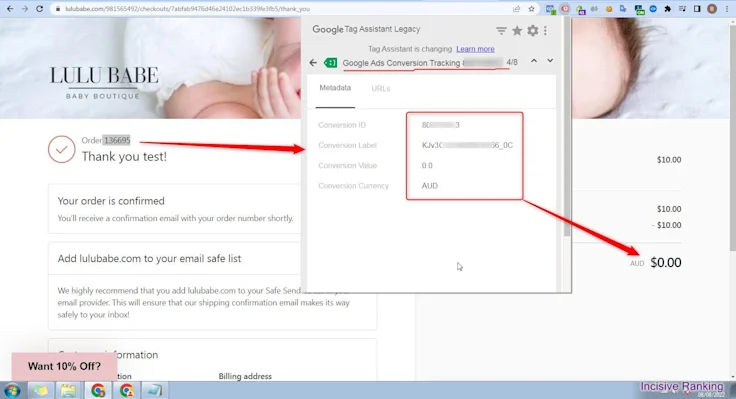The image size is (736, 399).
Task: Click the Tag Assistant star icon
Action: (517, 31)
